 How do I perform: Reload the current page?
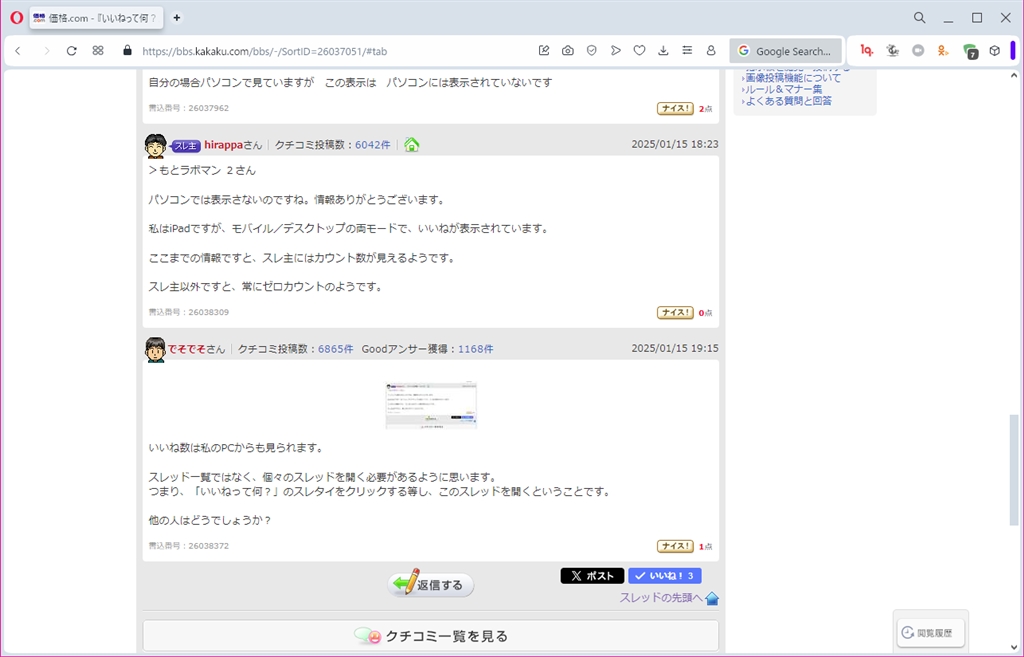[x=72, y=51]
